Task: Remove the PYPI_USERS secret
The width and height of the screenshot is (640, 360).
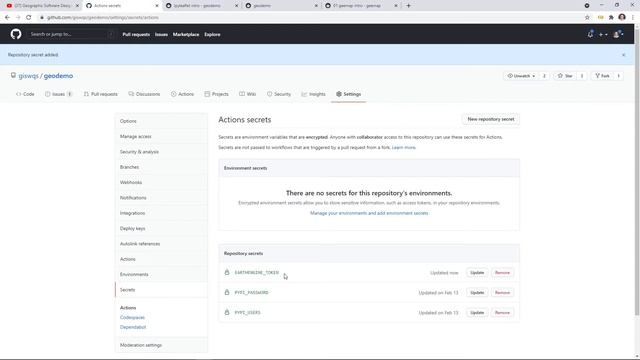Action: 502,313
